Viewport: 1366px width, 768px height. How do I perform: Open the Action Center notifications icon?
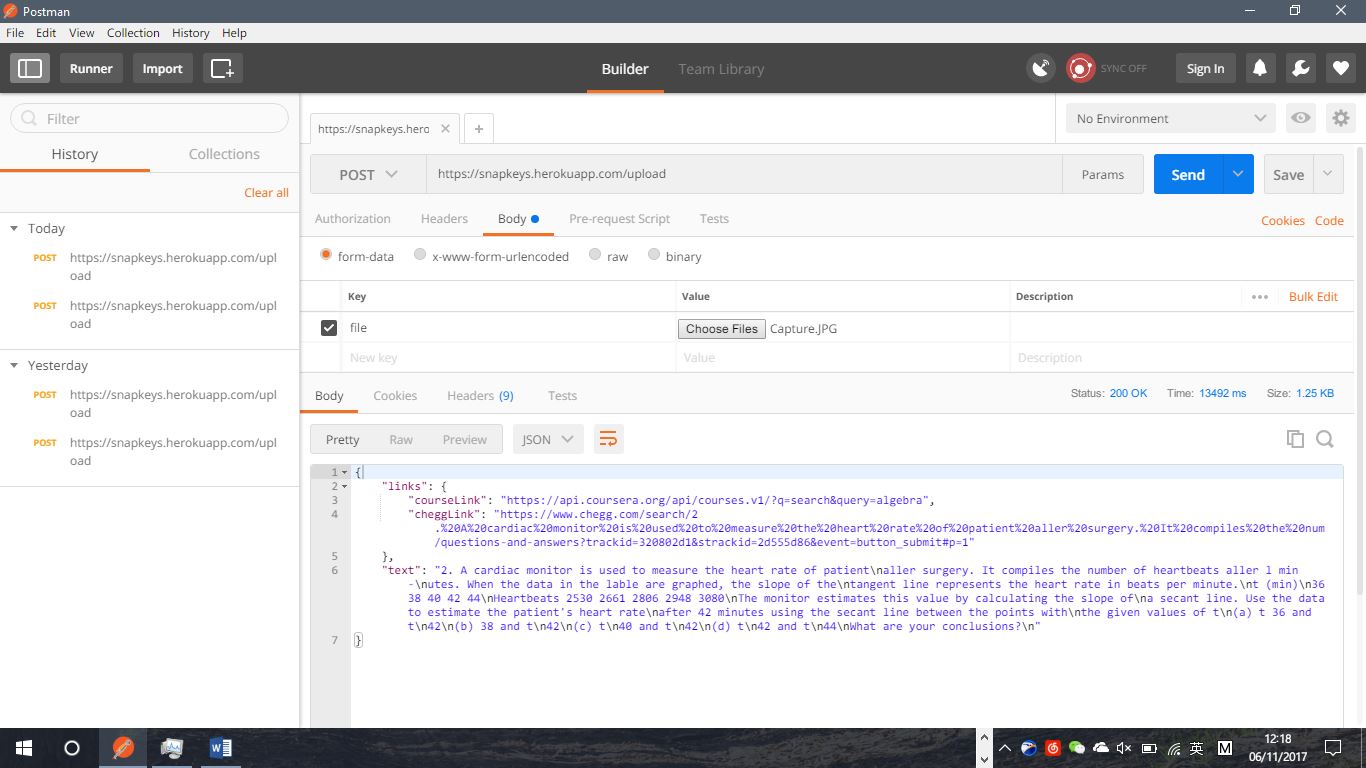coord(1332,748)
